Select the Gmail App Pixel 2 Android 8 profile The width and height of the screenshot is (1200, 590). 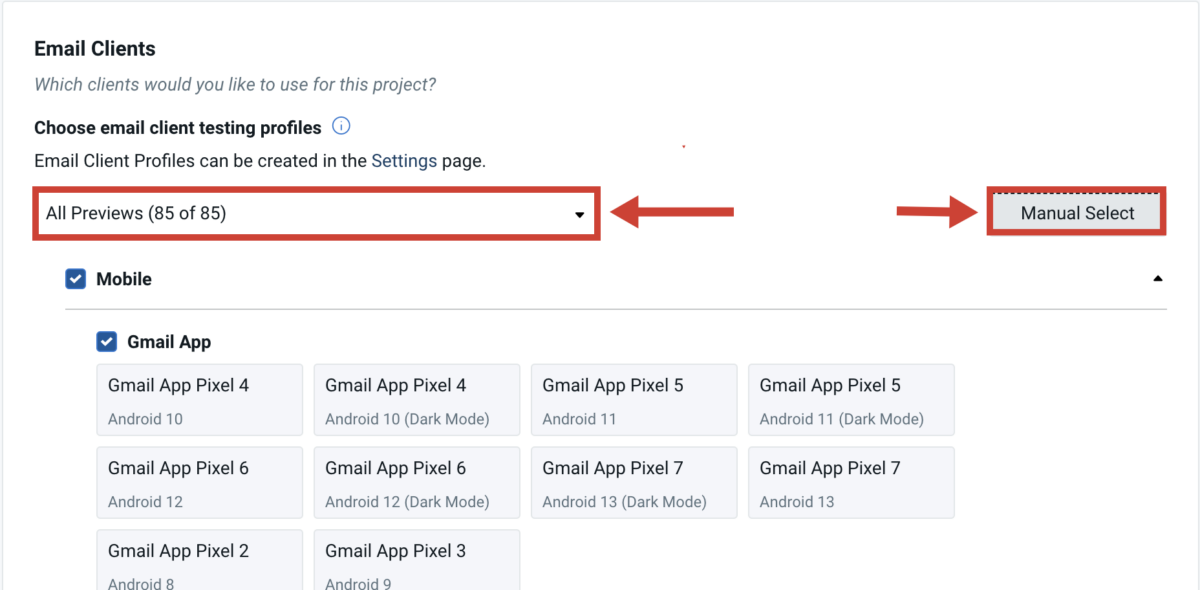[199, 560]
